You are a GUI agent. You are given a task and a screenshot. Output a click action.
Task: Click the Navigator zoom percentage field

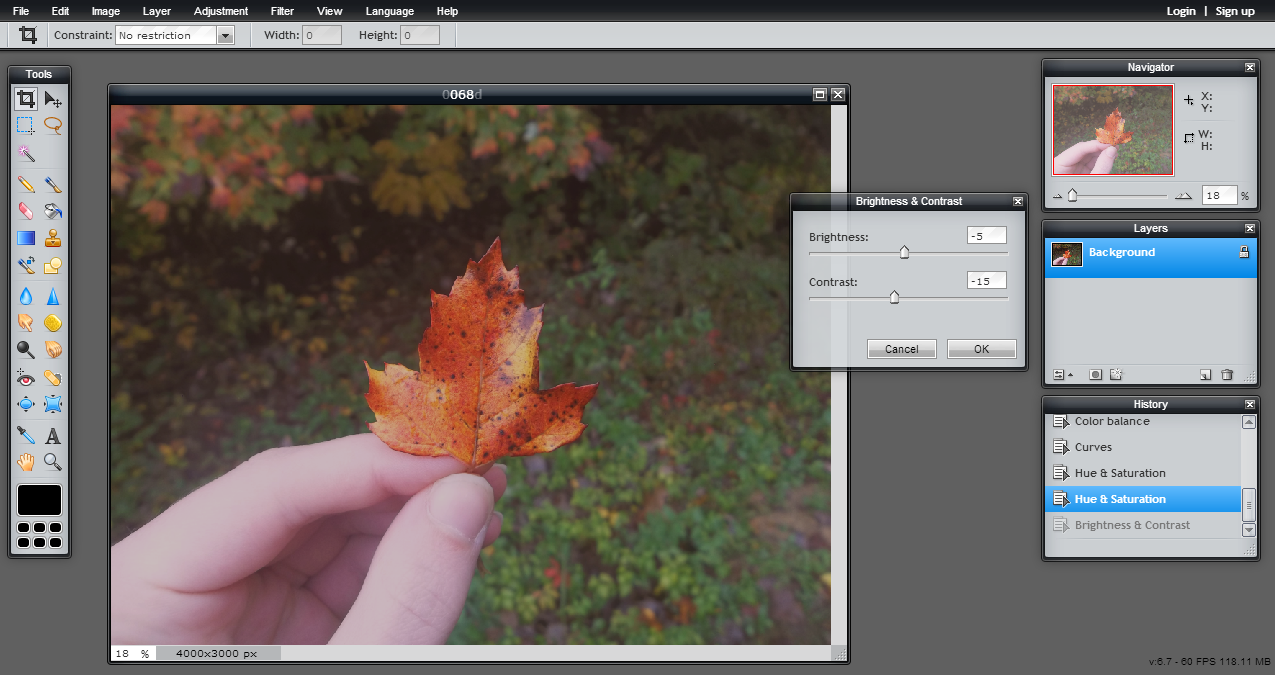pyautogui.click(x=1219, y=196)
